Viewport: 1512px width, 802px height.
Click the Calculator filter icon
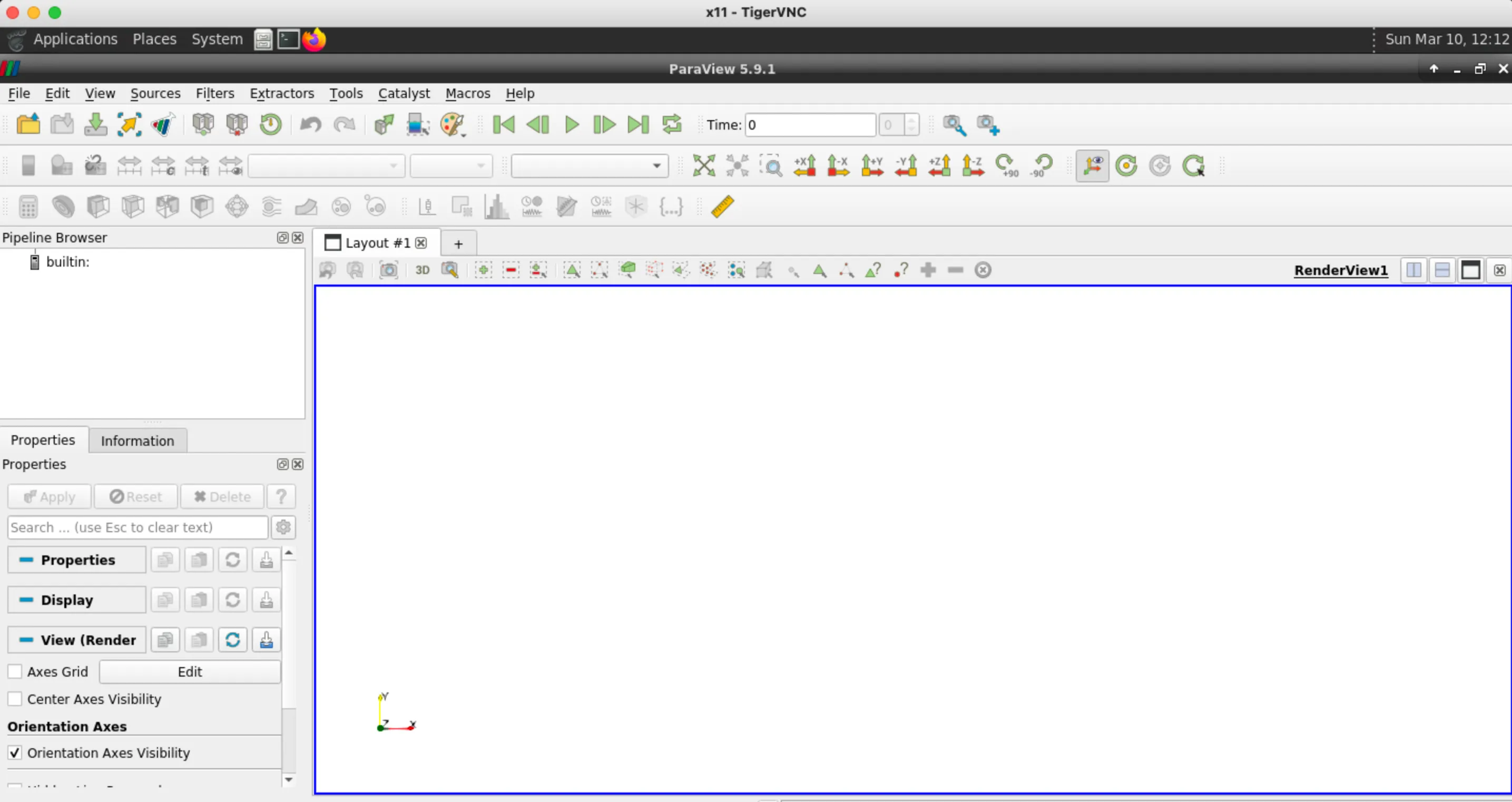(x=28, y=207)
